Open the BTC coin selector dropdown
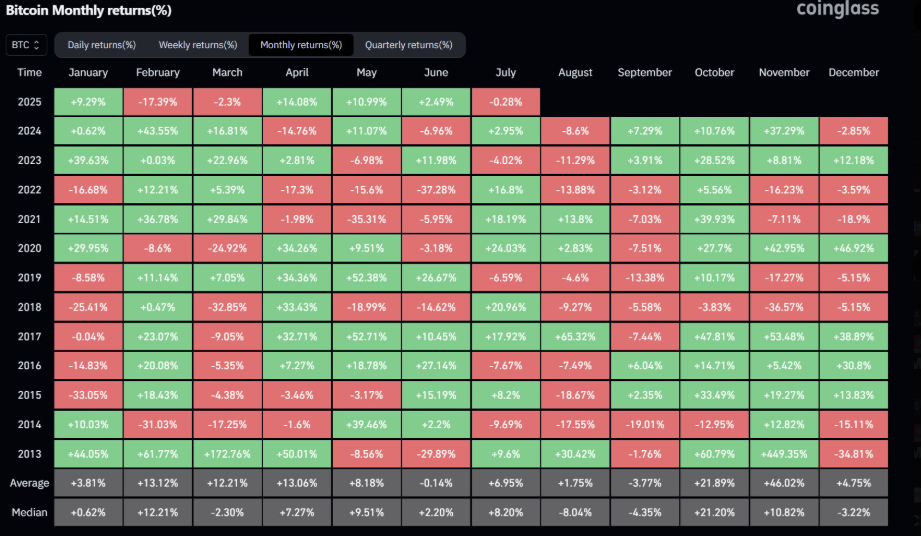The height and width of the screenshot is (536, 921). [26, 45]
